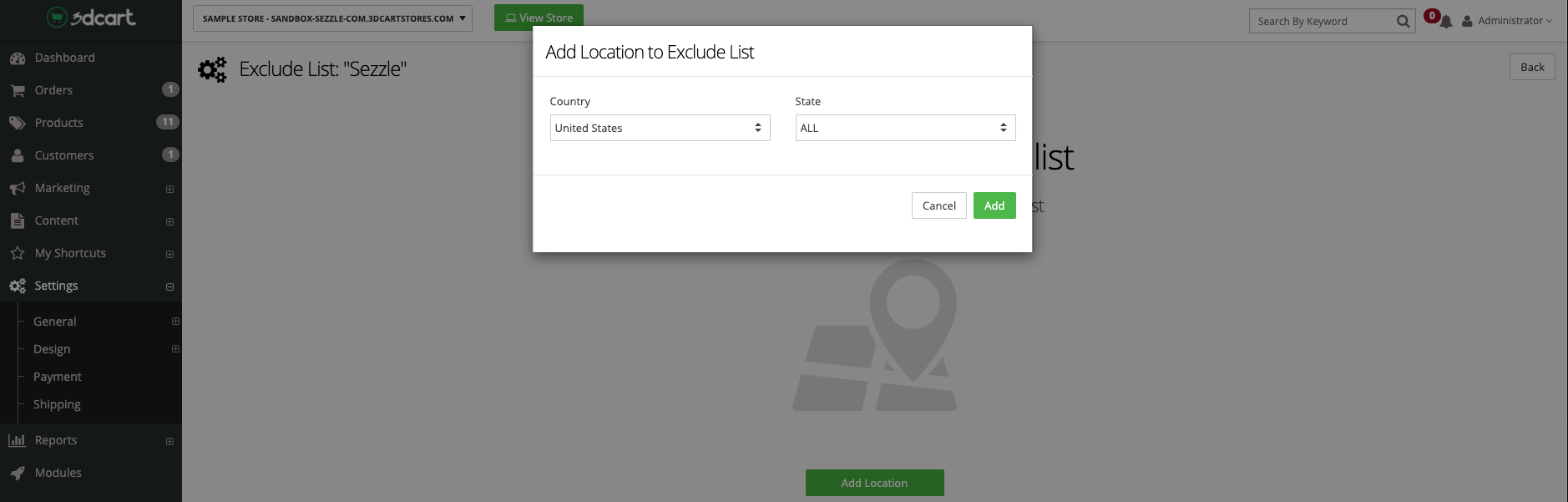The width and height of the screenshot is (1568, 502).
Task: Click the gears icon beside Exclude List title
Action: pyautogui.click(x=212, y=69)
